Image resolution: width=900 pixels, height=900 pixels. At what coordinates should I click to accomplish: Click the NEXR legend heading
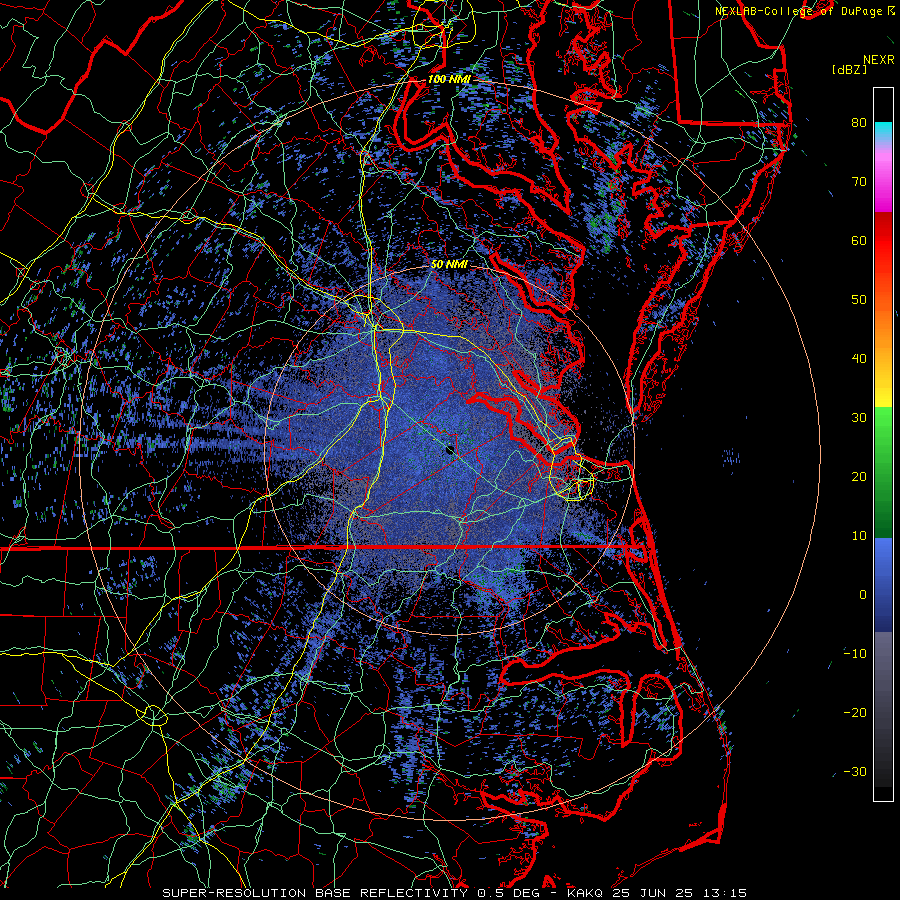(878, 60)
